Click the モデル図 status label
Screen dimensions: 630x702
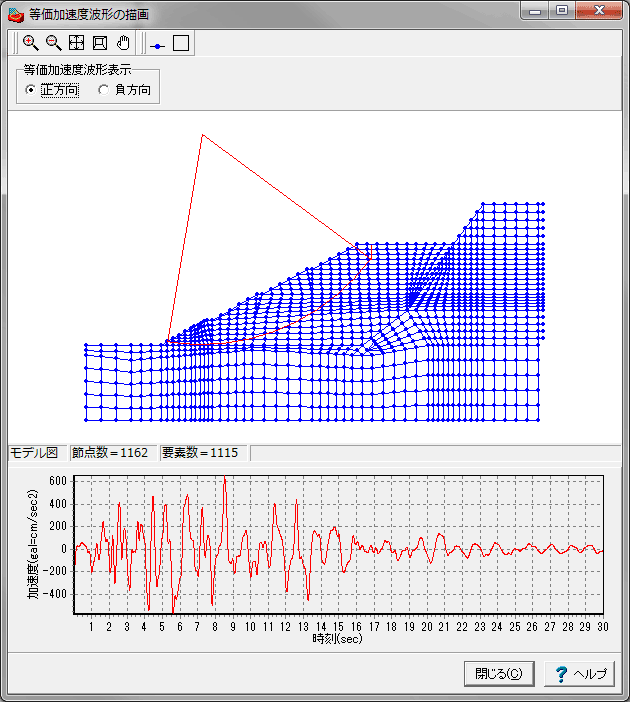pyautogui.click(x=34, y=453)
